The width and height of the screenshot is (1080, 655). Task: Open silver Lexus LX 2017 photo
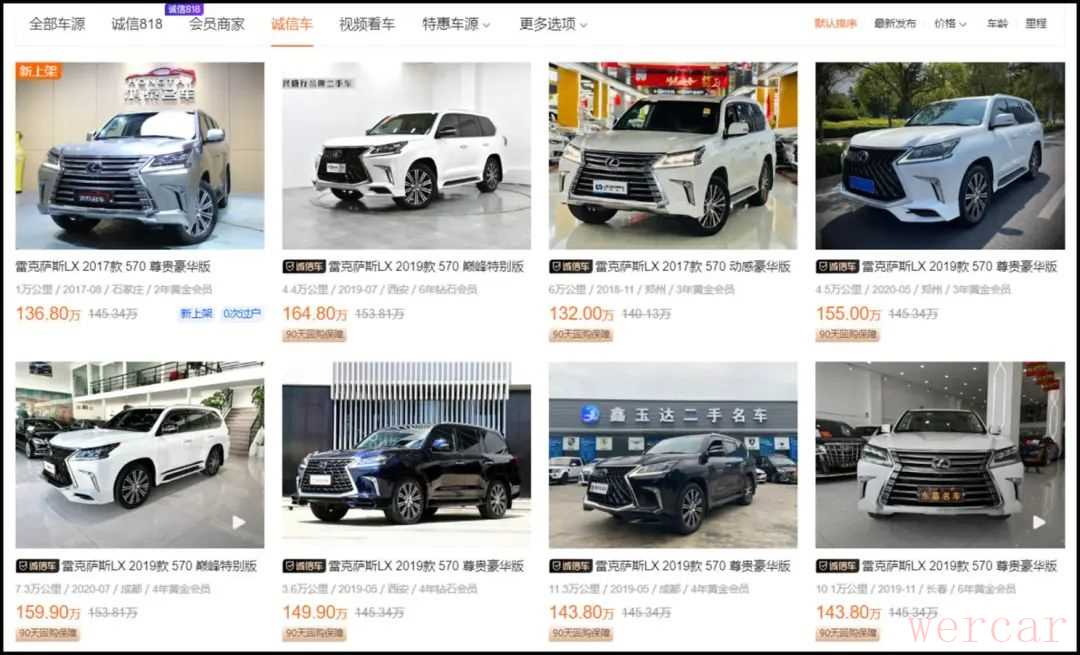click(x=140, y=156)
